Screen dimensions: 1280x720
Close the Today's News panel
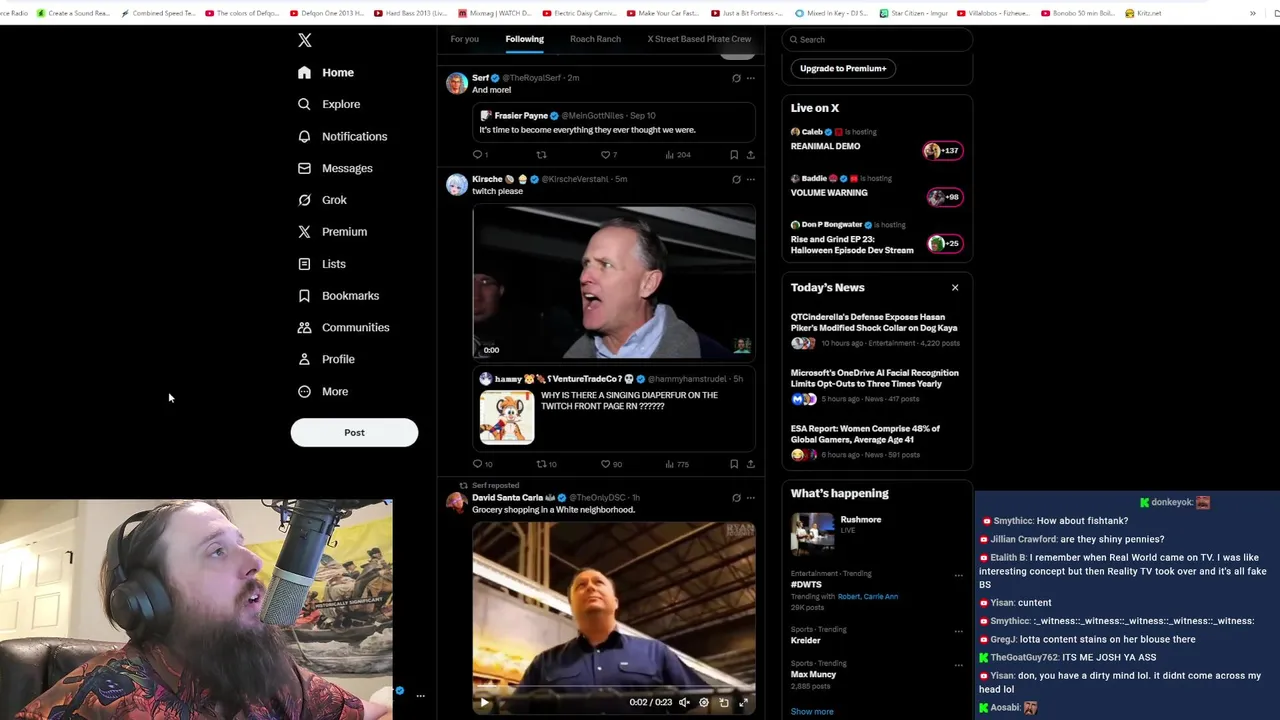(955, 288)
